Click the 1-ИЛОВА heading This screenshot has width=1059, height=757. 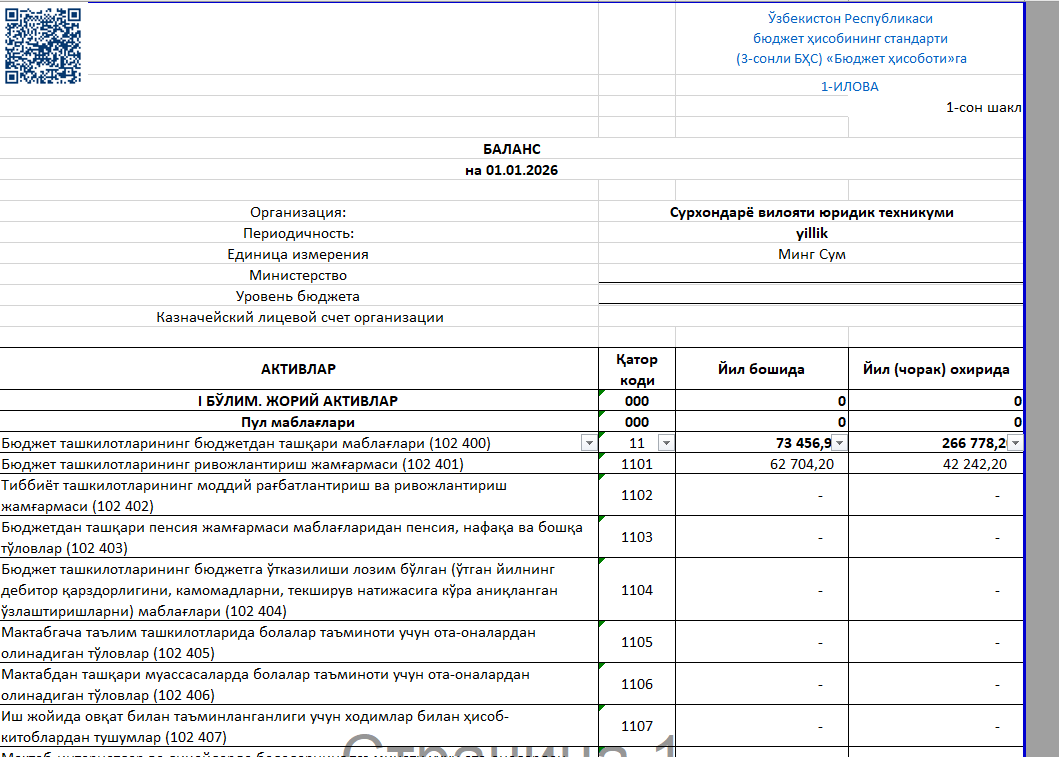850,86
